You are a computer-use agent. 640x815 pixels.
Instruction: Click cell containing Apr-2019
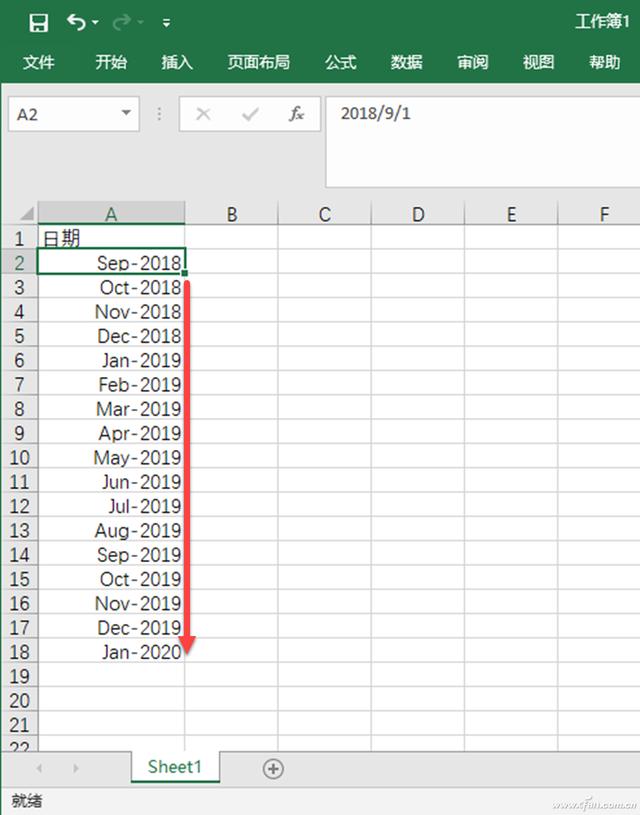coord(111,433)
